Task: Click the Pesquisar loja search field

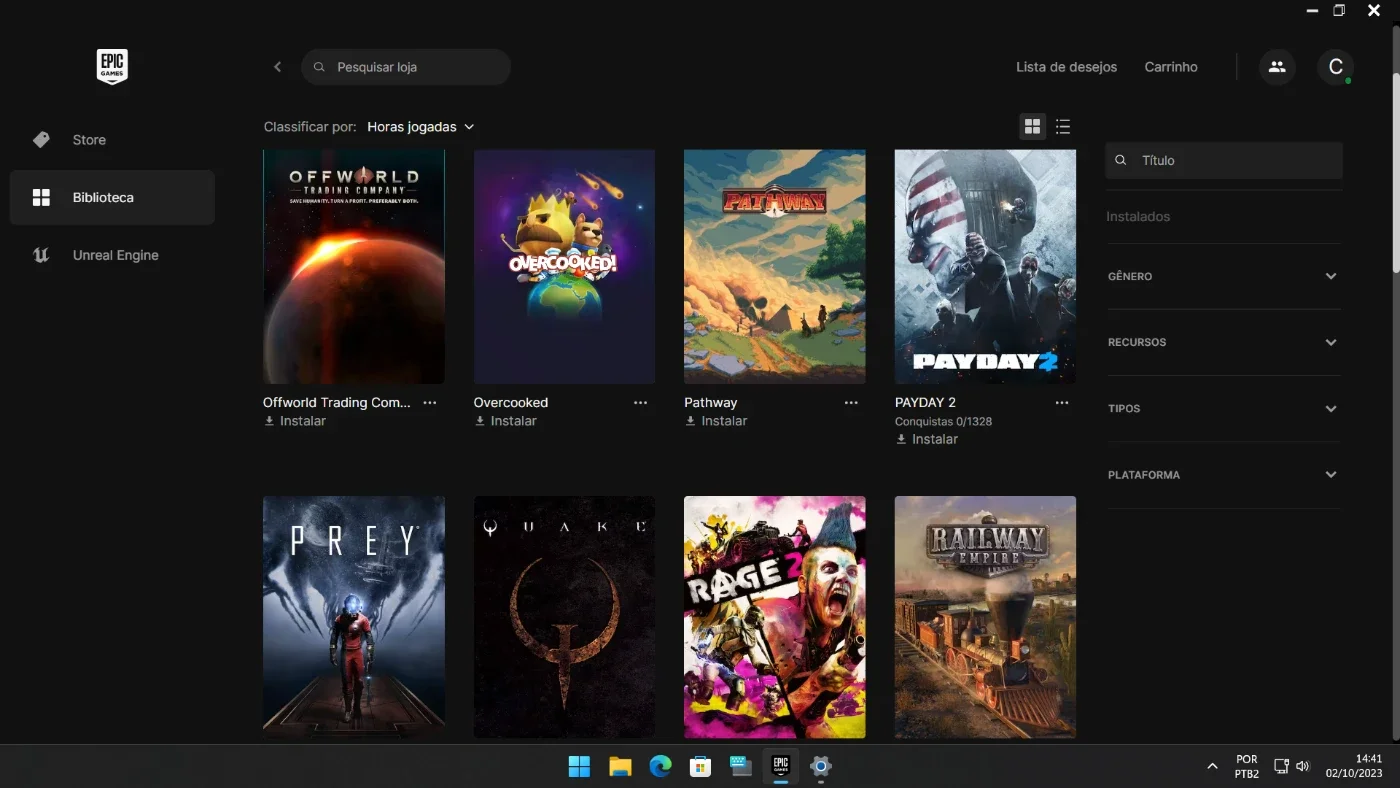Action: coord(406,67)
